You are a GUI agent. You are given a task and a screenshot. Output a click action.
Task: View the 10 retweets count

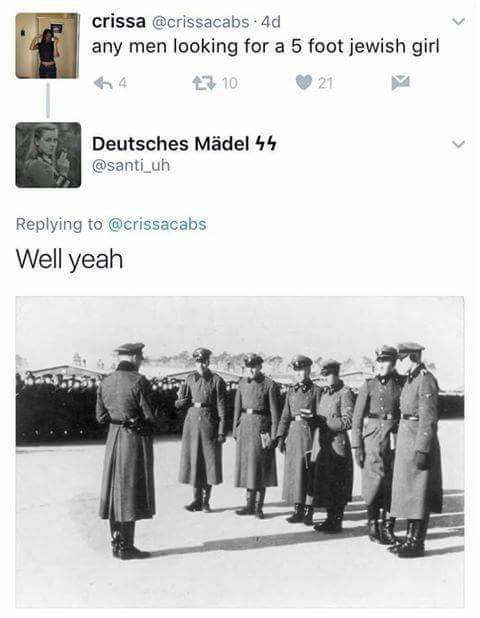(230, 83)
